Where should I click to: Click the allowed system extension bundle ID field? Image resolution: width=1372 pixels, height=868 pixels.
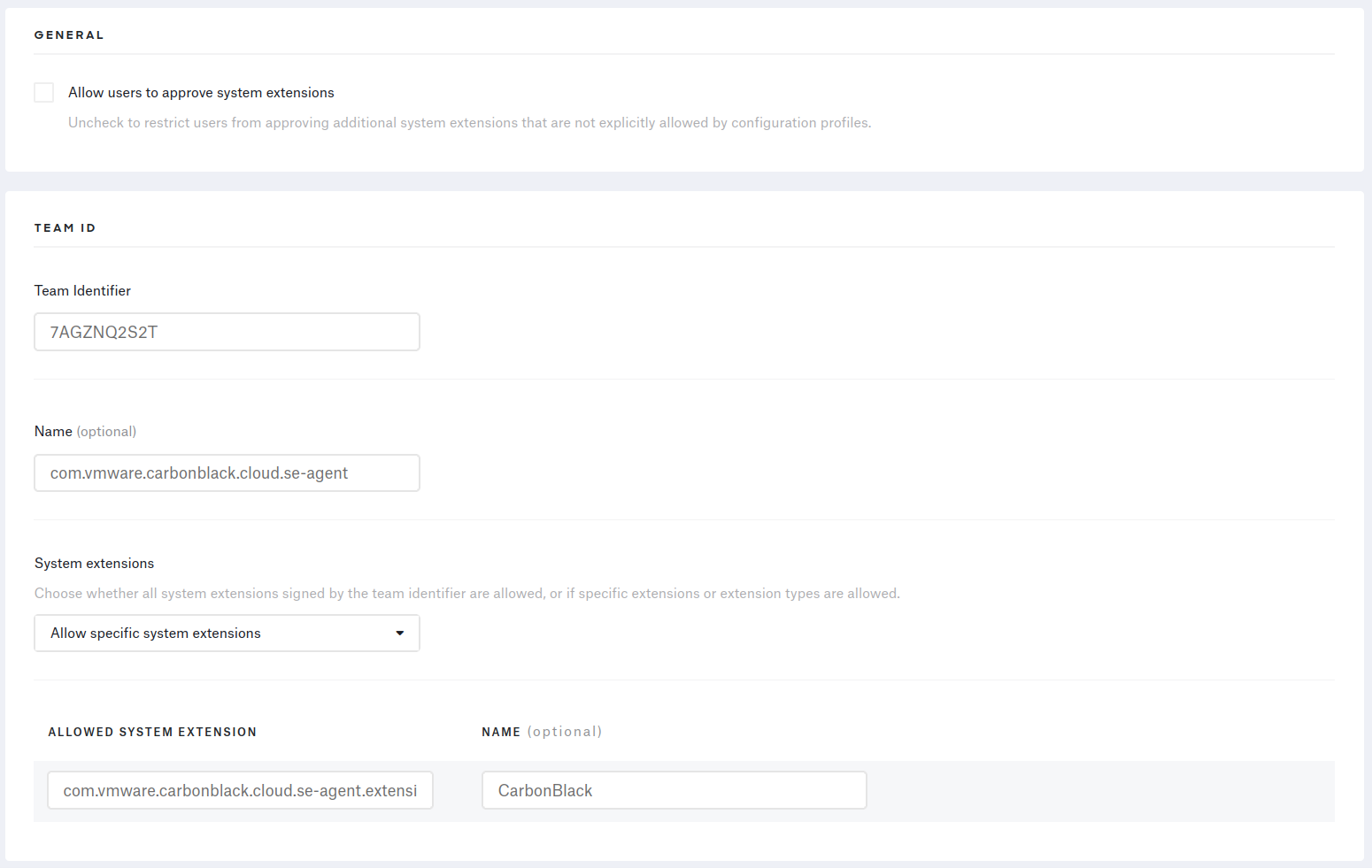coord(240,790)
